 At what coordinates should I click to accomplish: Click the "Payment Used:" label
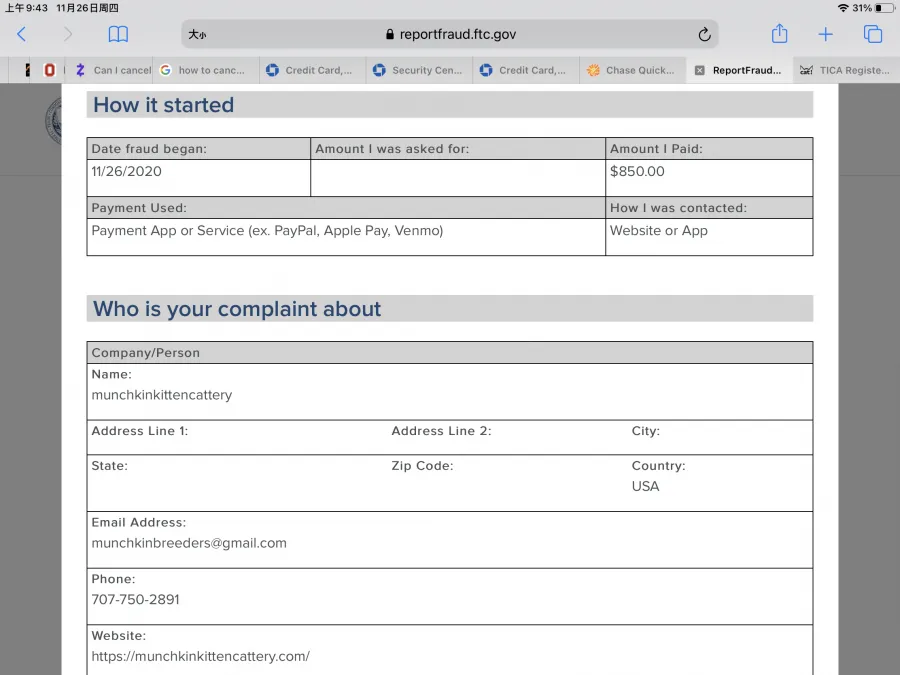(x=139, y=208)
